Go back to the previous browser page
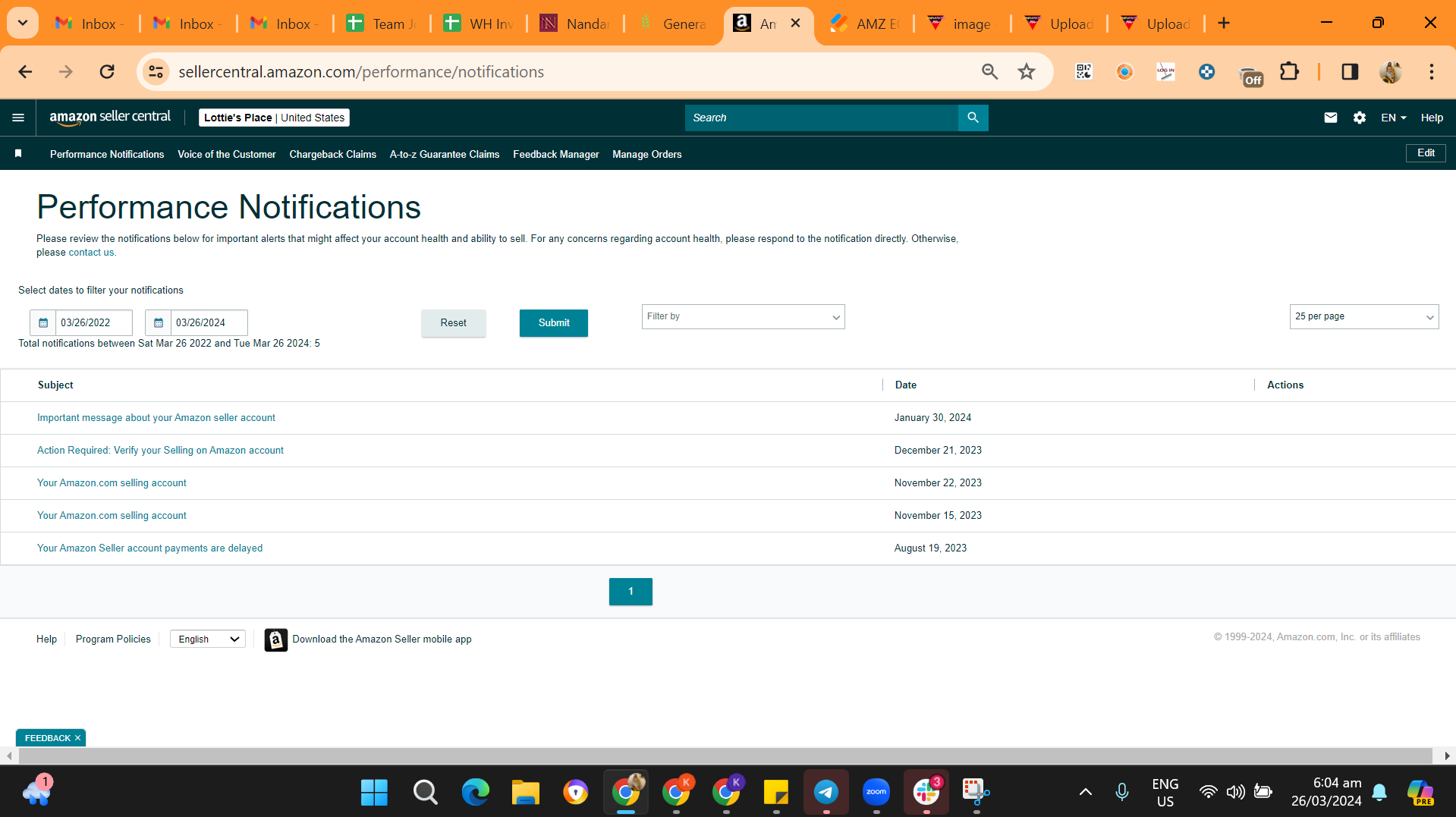The height and width of the screenshot is (817, 1456). 25,72
